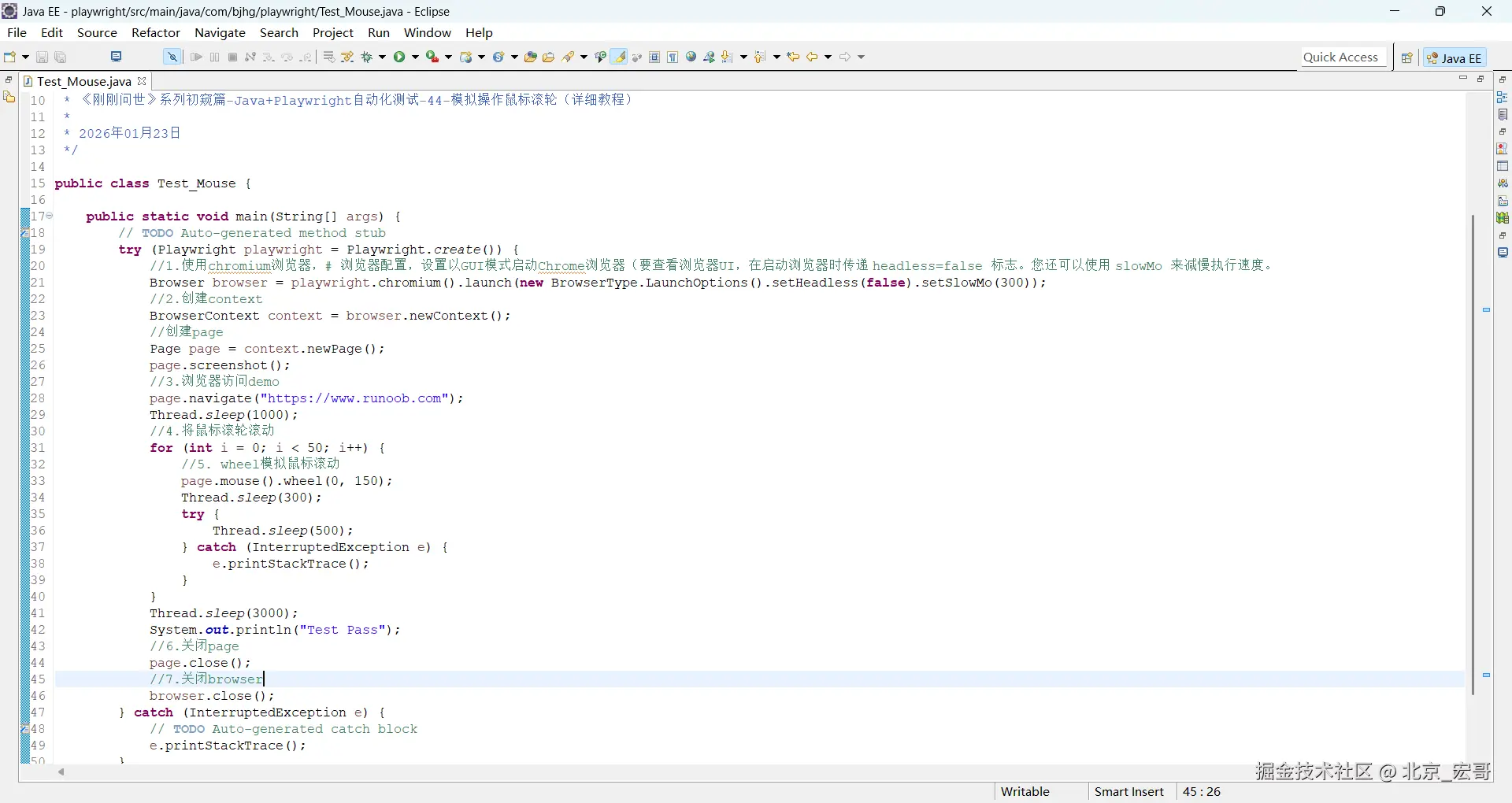Click the New Servlet icon
1512x803 pixels.
[x=498, y=57]
